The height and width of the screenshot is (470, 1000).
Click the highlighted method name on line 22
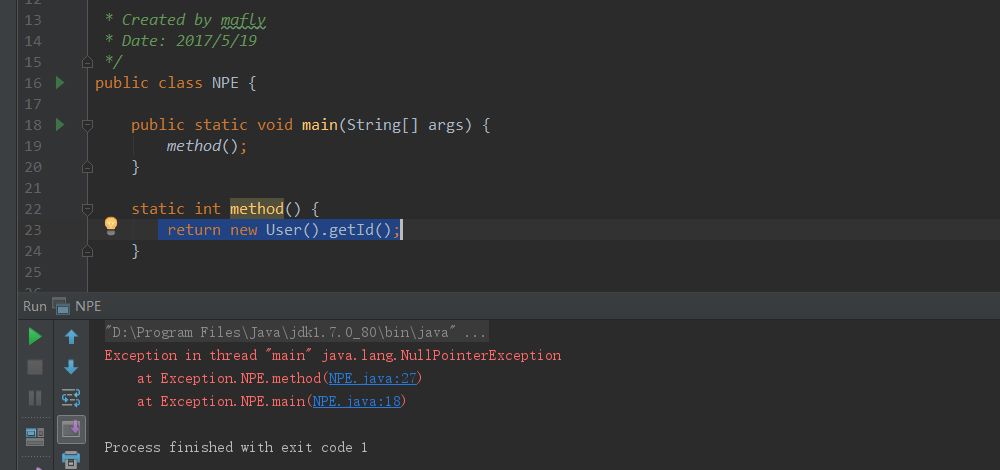pyautogui.click(x=256, y=209)
